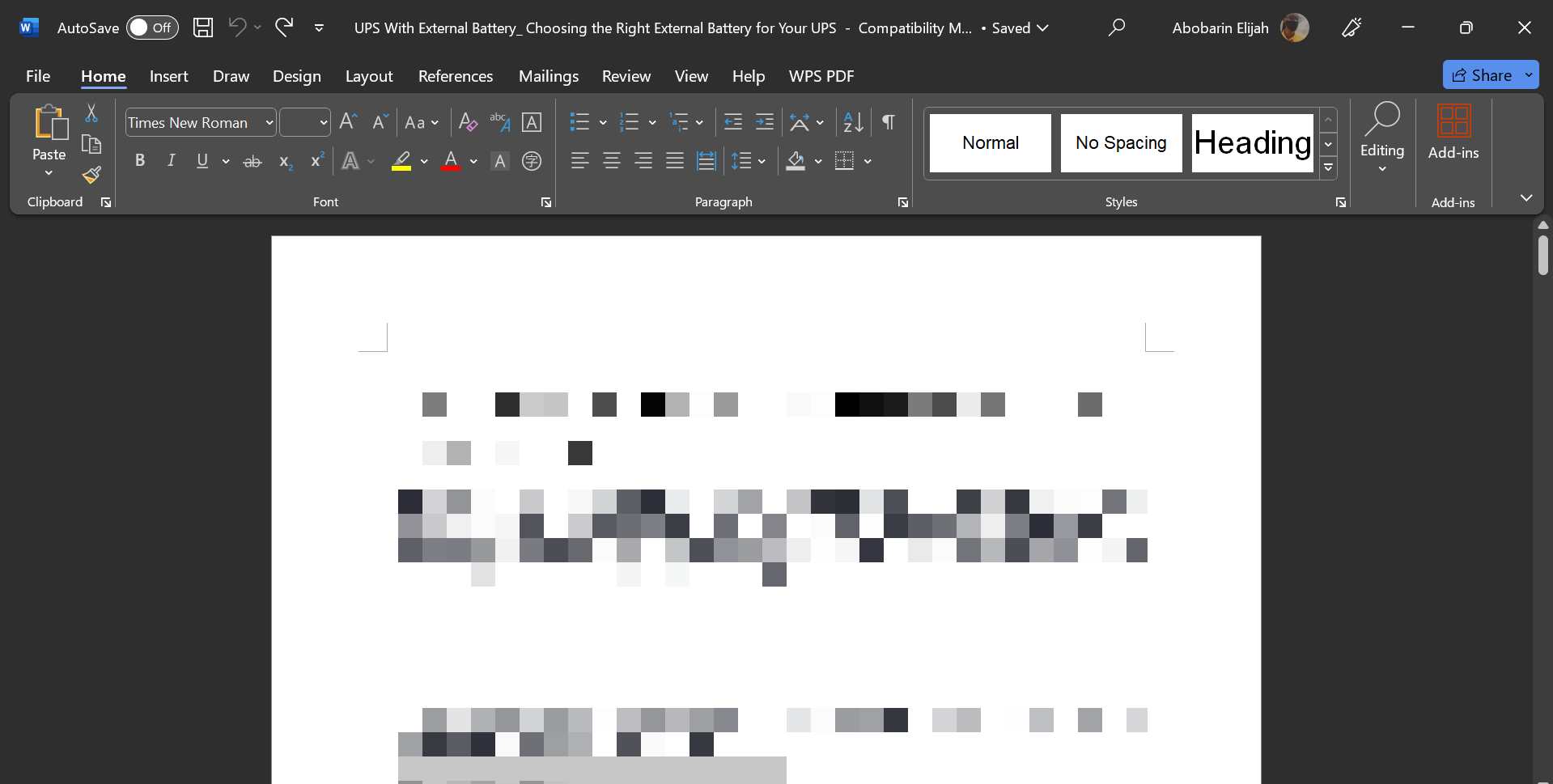Apply the No Spacing style
This screenshot has height=784, width=1553.
(x=1121, y=143)
